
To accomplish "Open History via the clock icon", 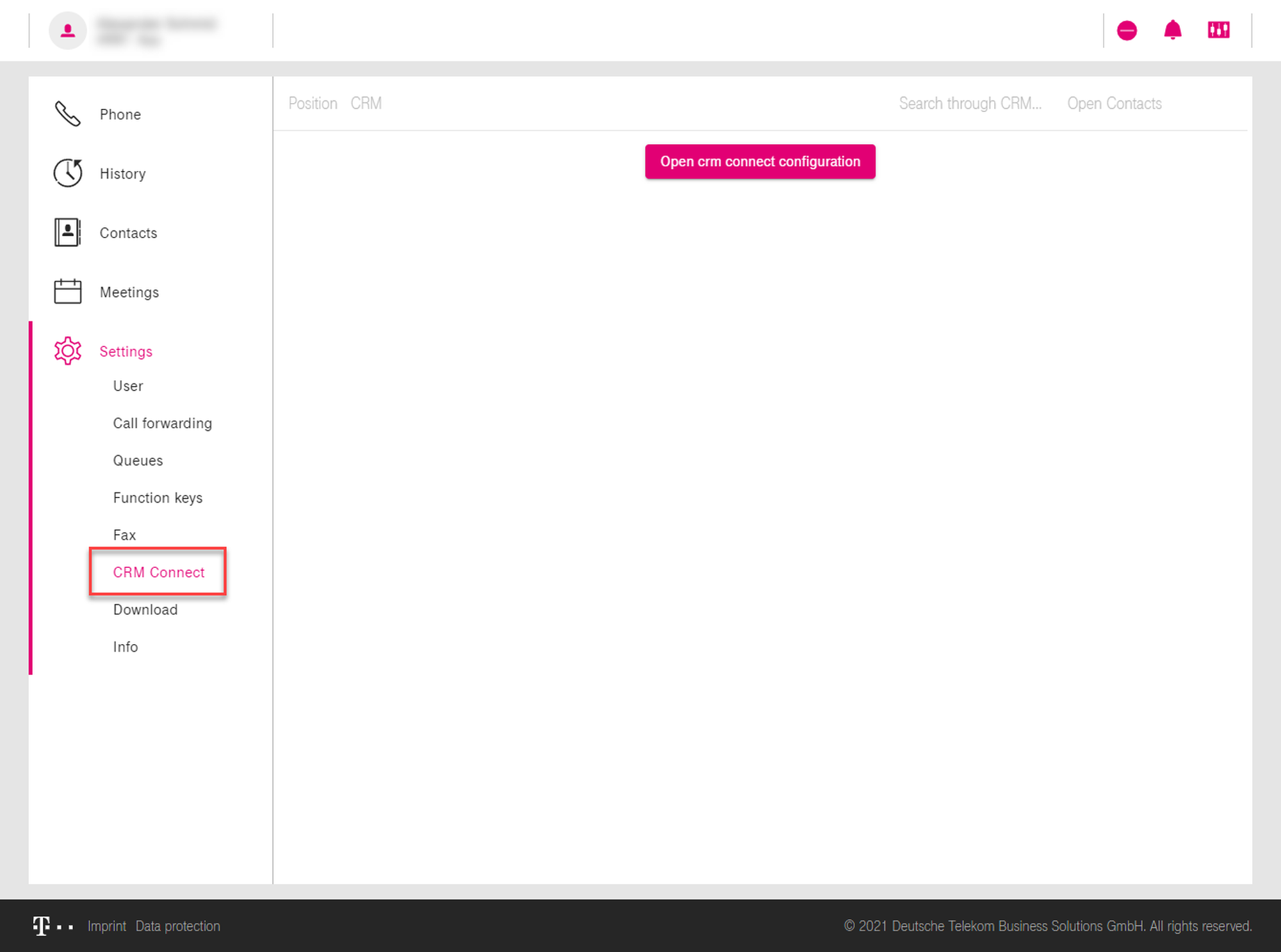I will (67, 173).
